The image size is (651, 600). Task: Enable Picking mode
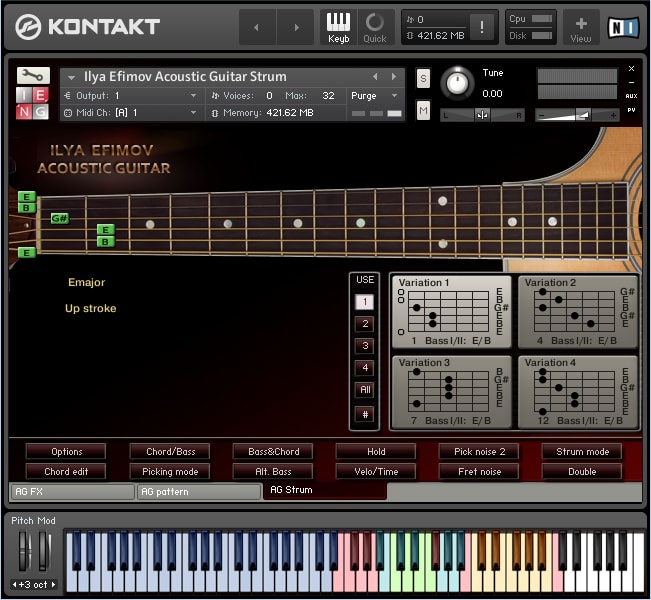point(170,472)
